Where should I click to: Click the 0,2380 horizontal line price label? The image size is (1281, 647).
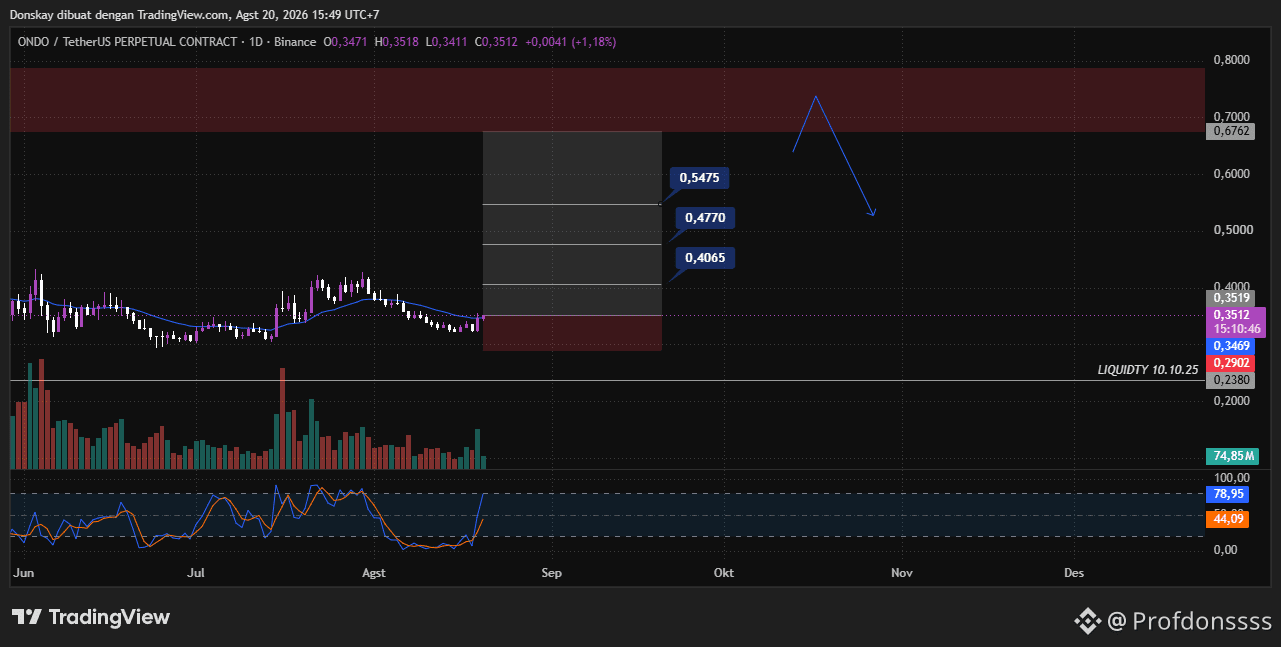pyautogui.click(x=1231, y=380)
